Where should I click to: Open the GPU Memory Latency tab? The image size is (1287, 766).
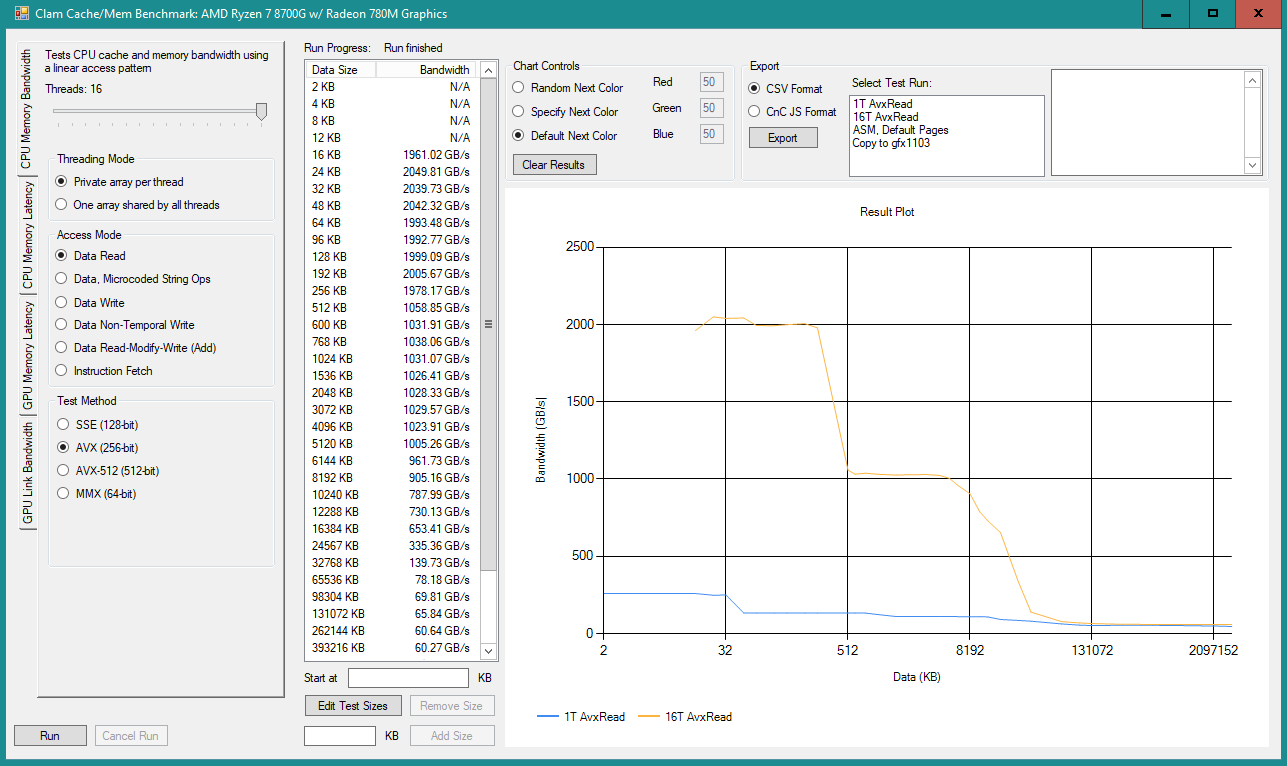(28, 357)
